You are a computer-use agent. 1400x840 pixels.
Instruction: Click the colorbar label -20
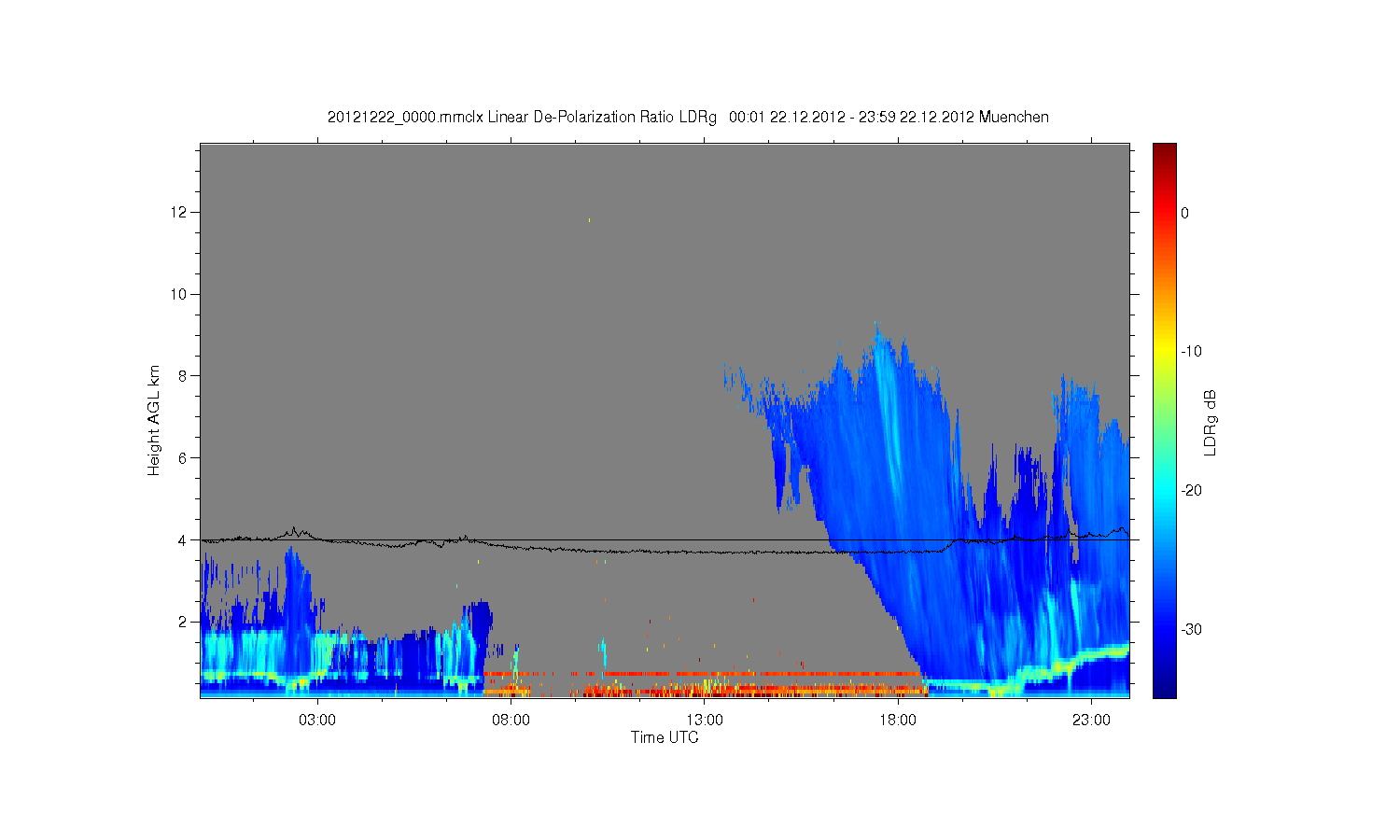click(x=1191, y=491)
